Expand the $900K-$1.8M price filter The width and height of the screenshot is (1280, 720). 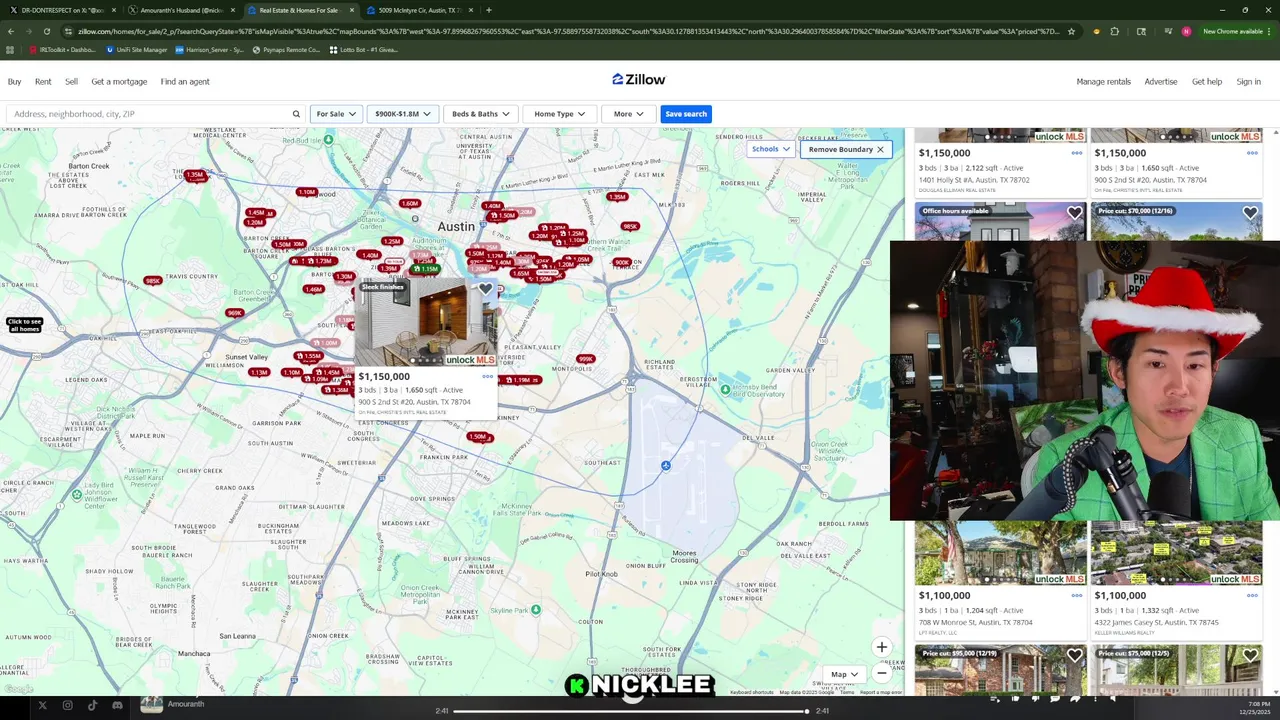click(402, 114)
